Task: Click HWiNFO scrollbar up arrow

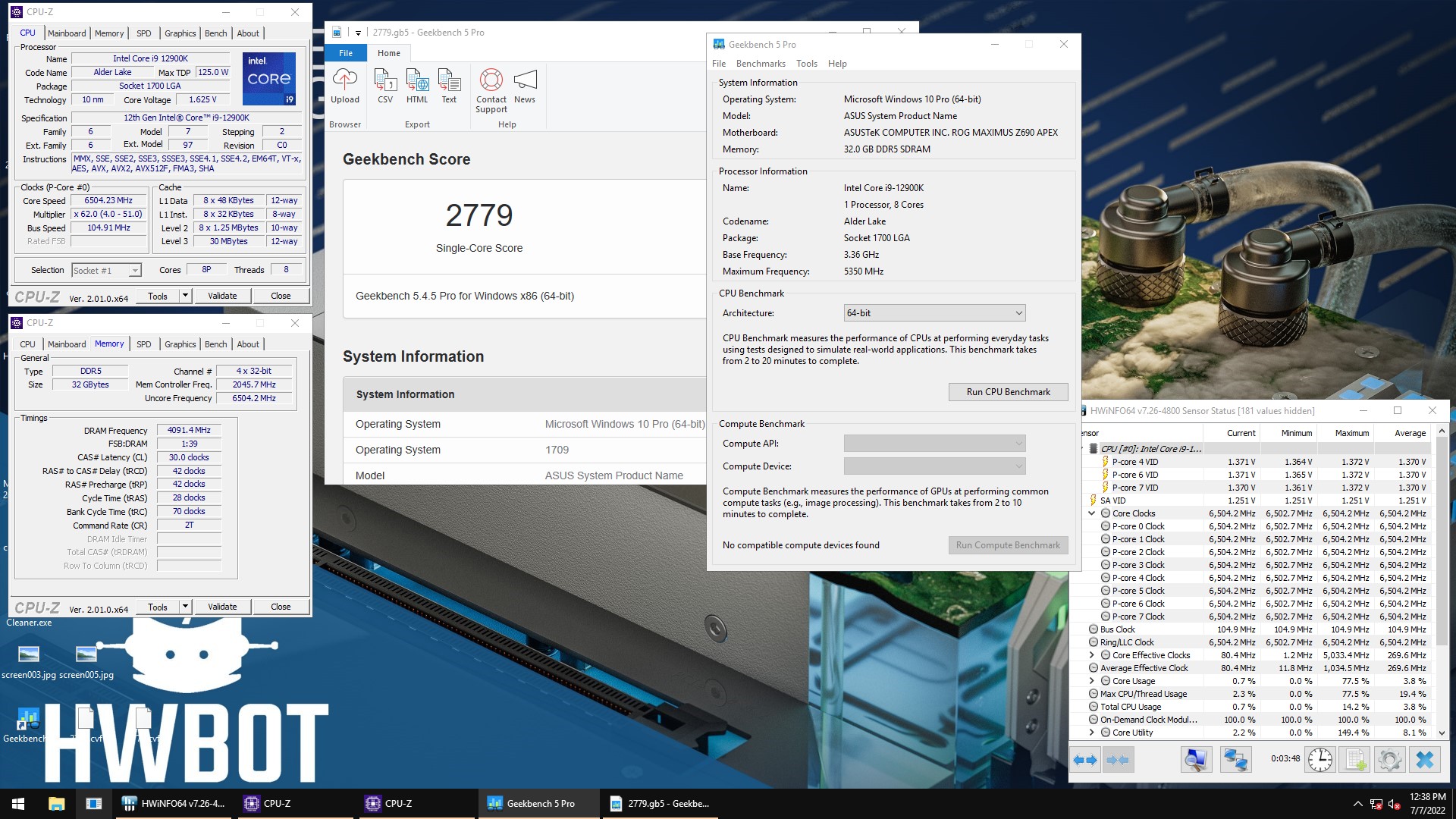Action: tap(1442, 431)
